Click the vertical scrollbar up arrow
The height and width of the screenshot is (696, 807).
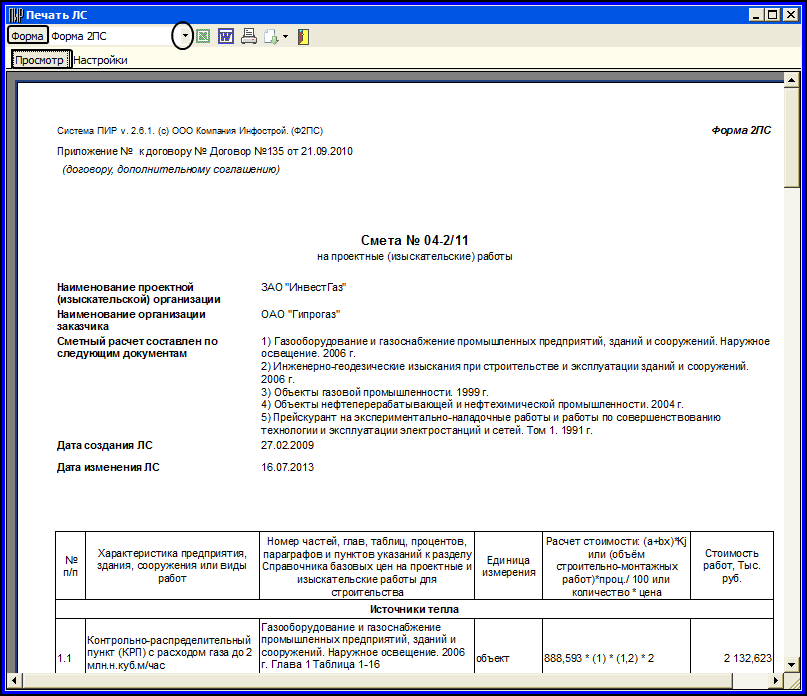(791, 80)
